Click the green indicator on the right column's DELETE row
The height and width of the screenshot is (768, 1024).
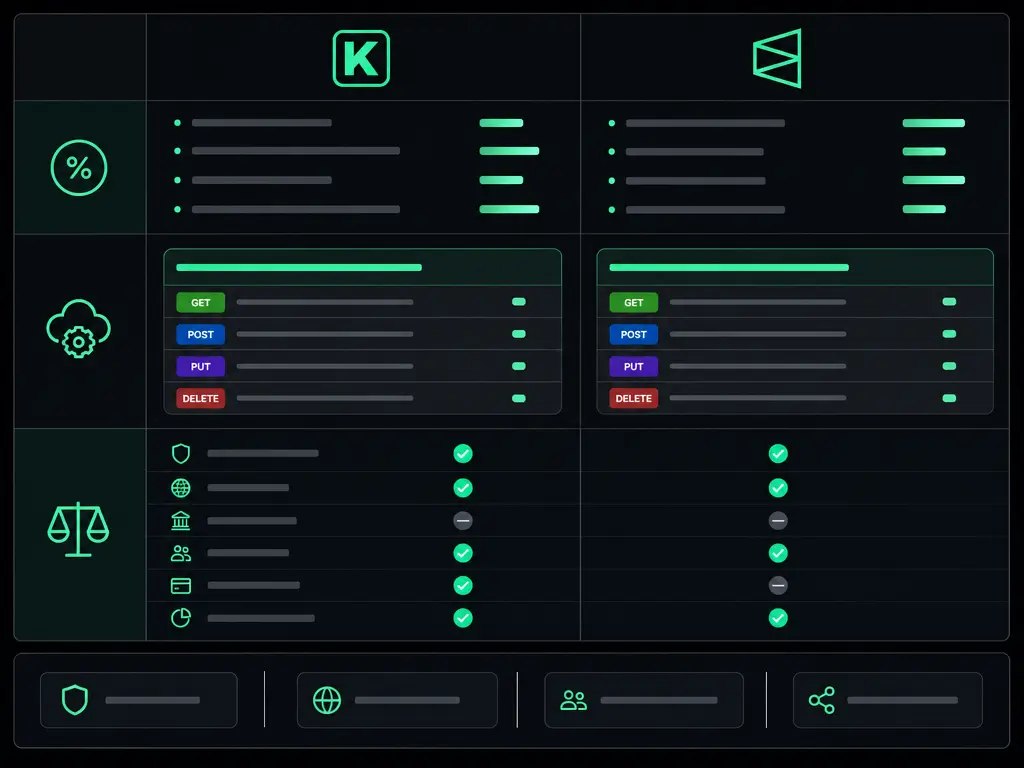(x=950, y=398)
